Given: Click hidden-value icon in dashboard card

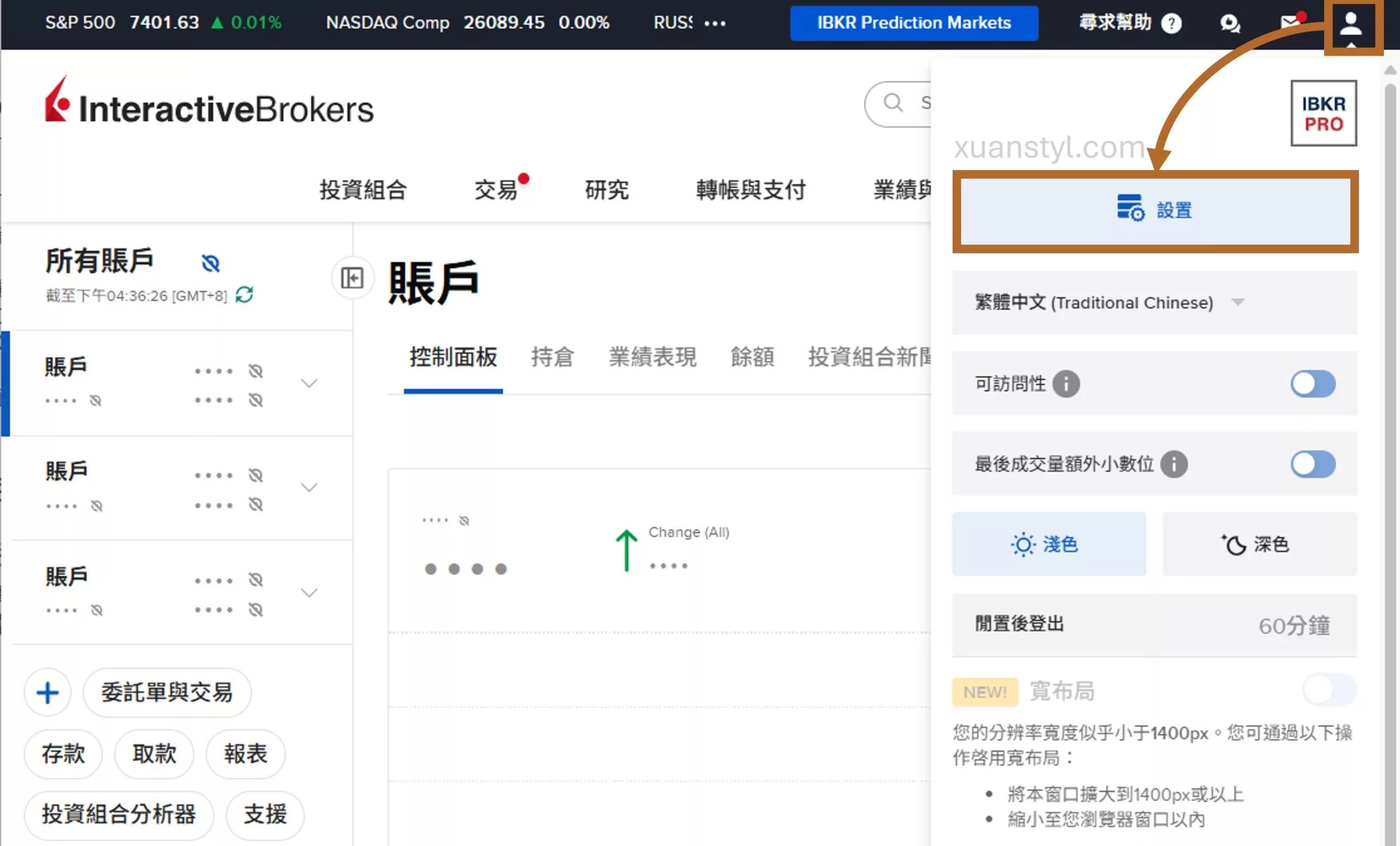Looking at the screenshot, I should [x=464, y=521].
